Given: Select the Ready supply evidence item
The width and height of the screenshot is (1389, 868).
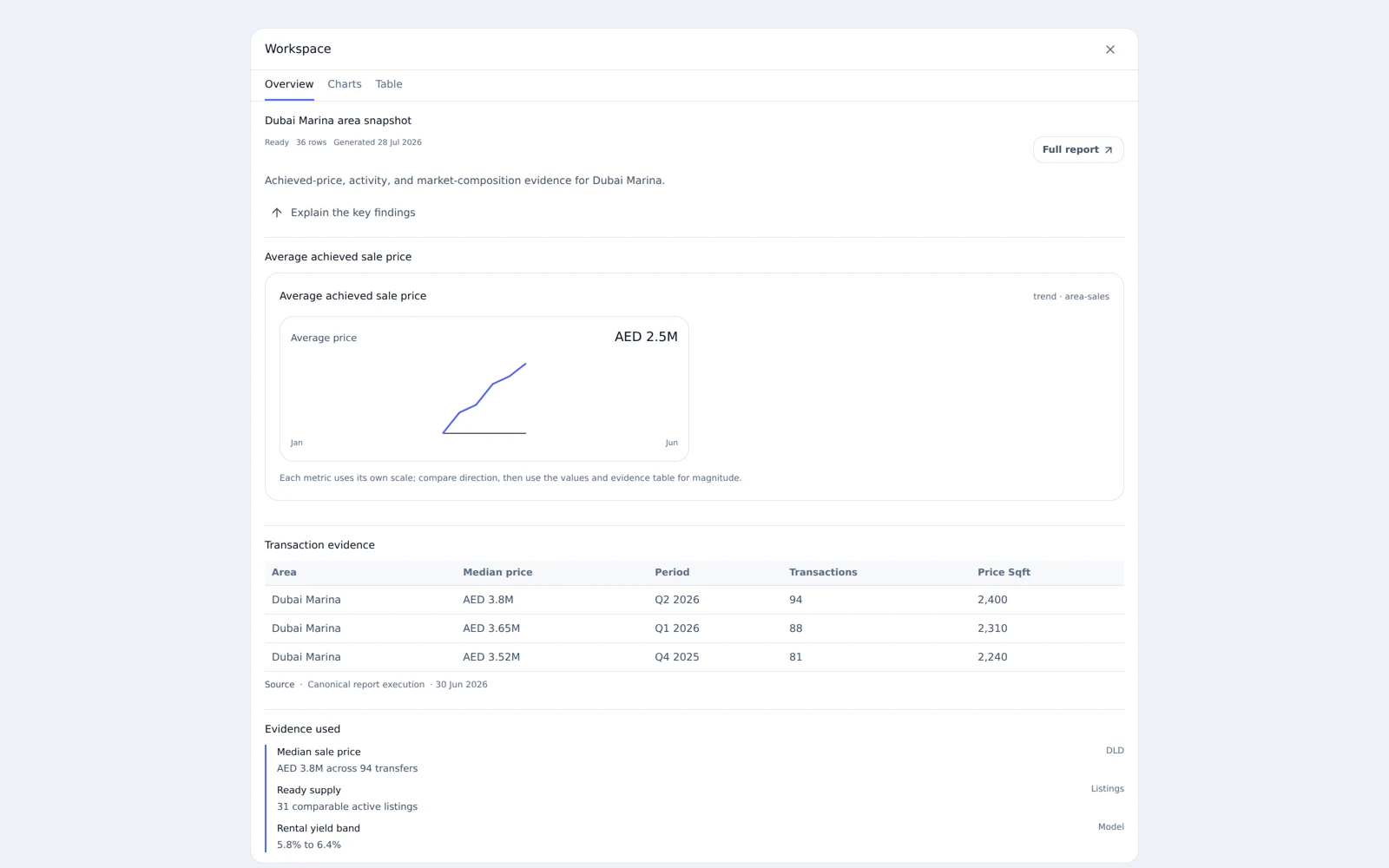Looking at the screenshot, I should point(700,799).
